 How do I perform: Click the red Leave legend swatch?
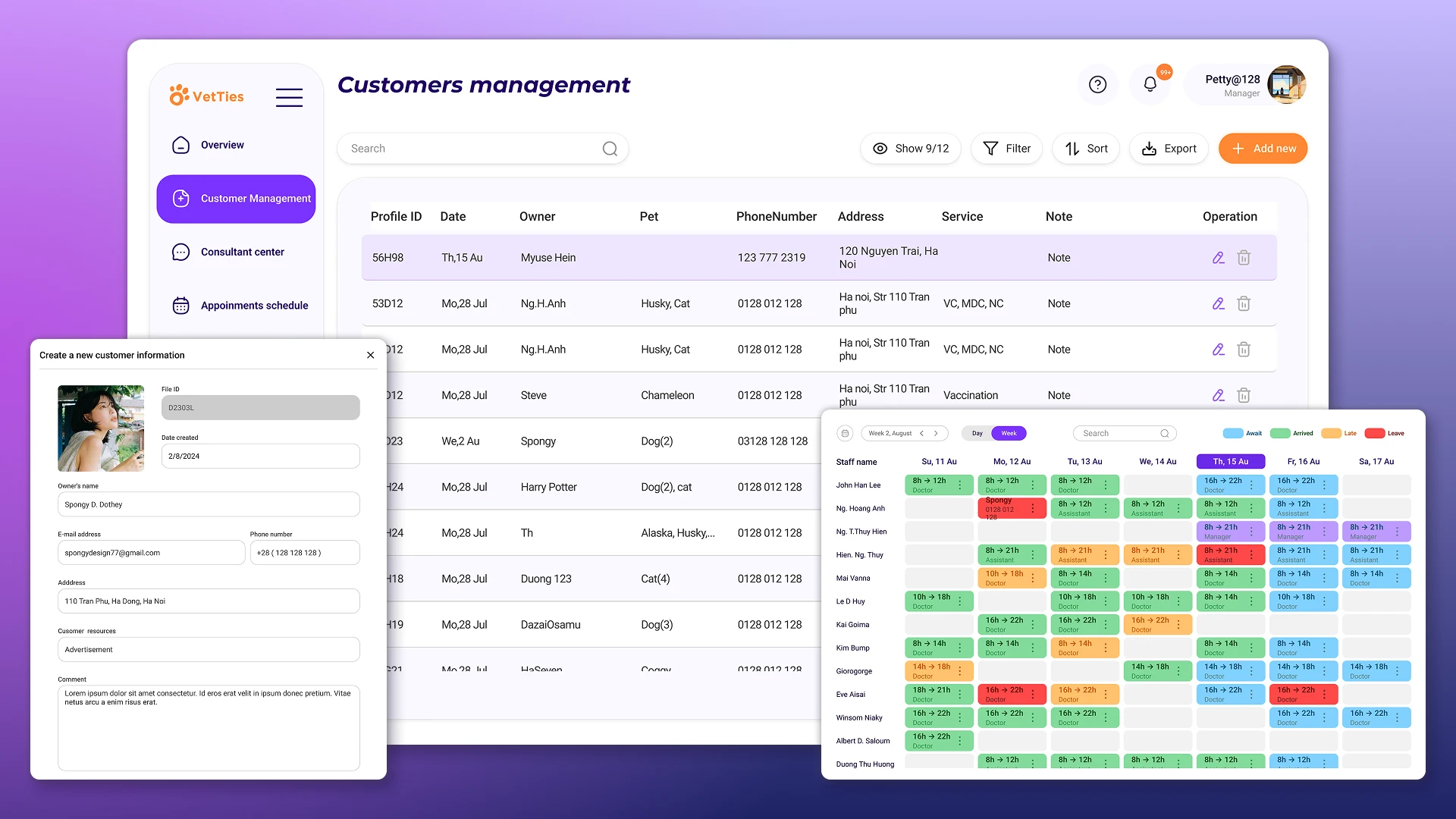[1374, 433]
